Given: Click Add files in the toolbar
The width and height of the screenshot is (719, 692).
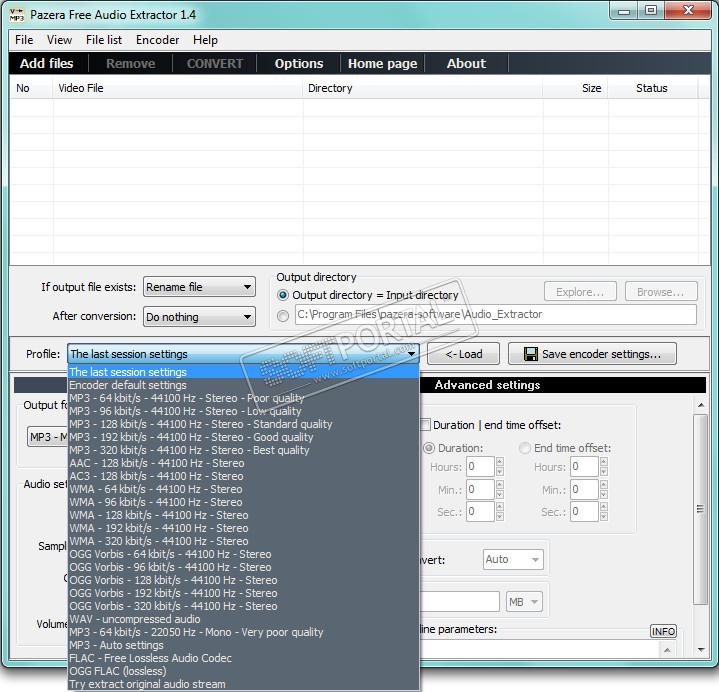Looking at the screenshot, I should tap(46, 63).
